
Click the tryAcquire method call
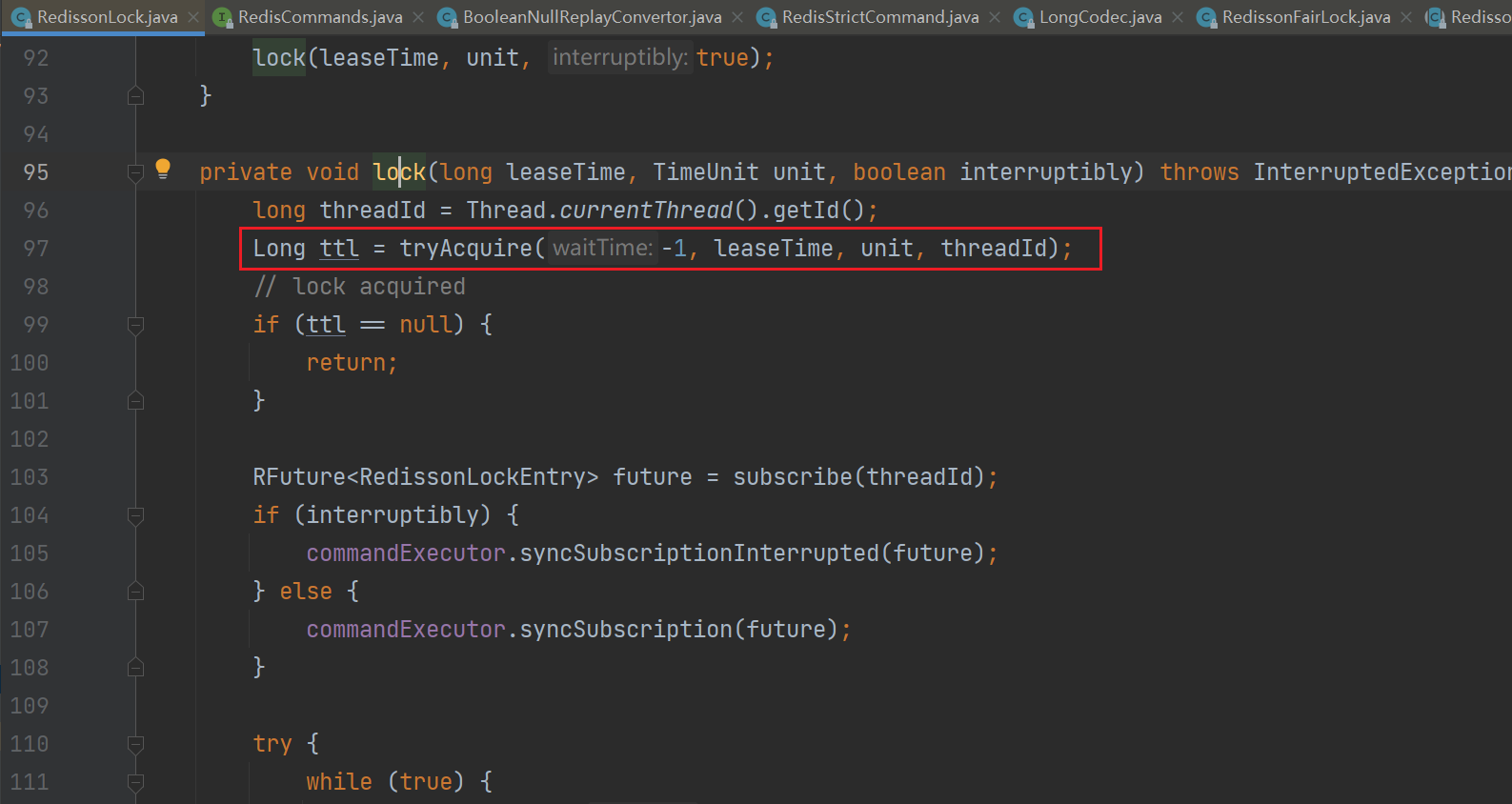point(466,249)
